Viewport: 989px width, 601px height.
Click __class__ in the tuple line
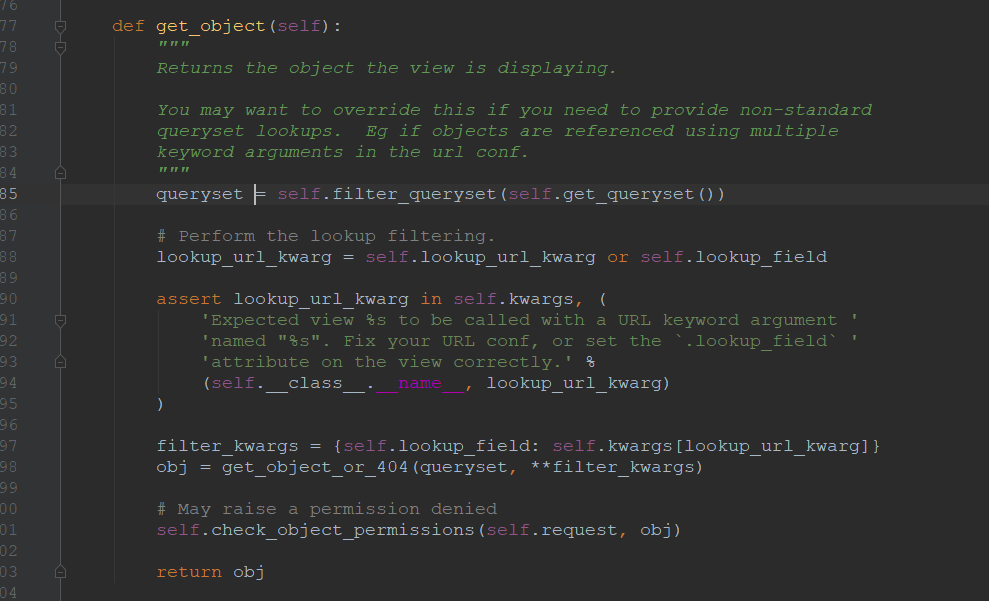click(x=315, y=383)
